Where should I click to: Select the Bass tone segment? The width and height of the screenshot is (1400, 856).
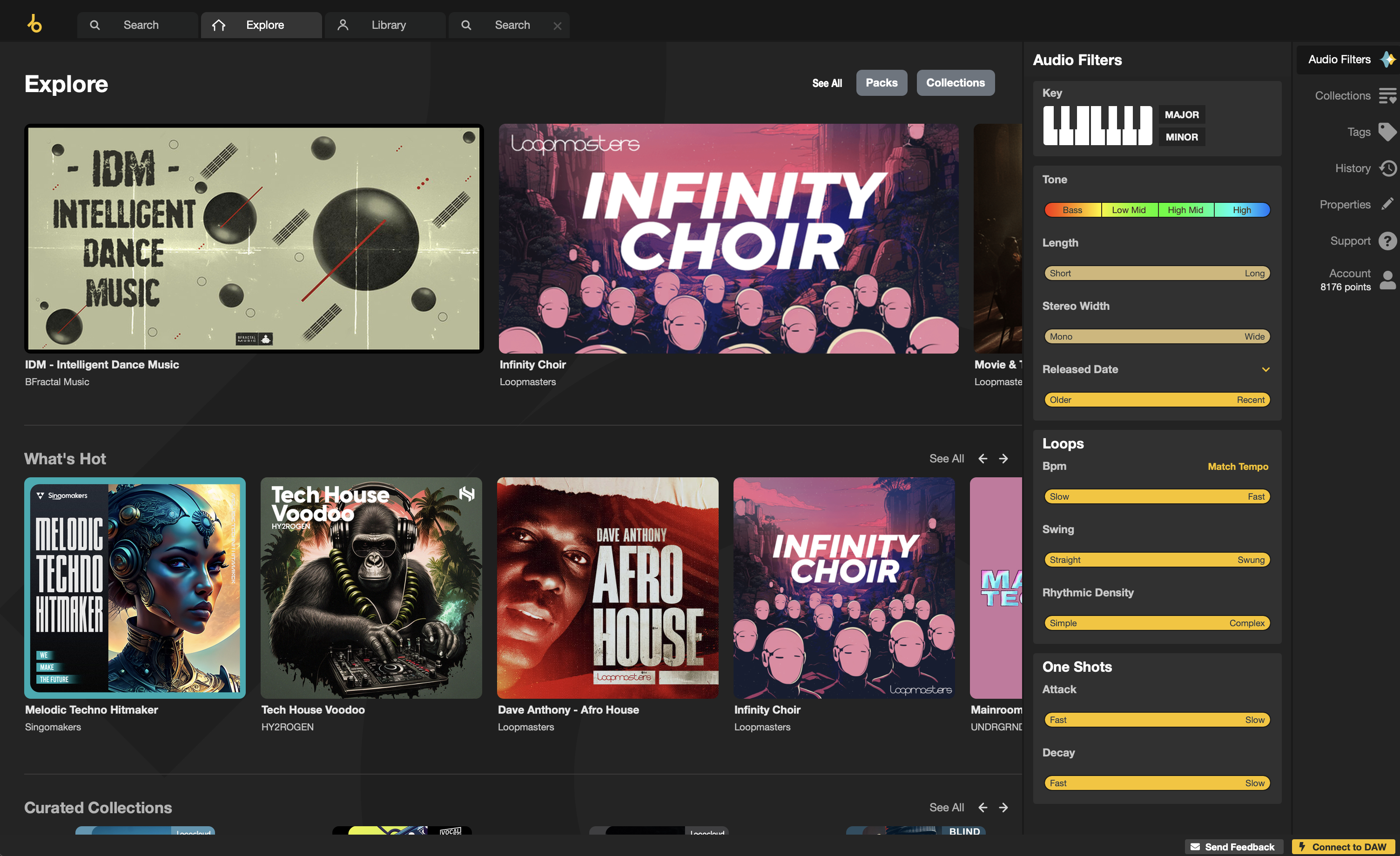tap(1073, 210)
